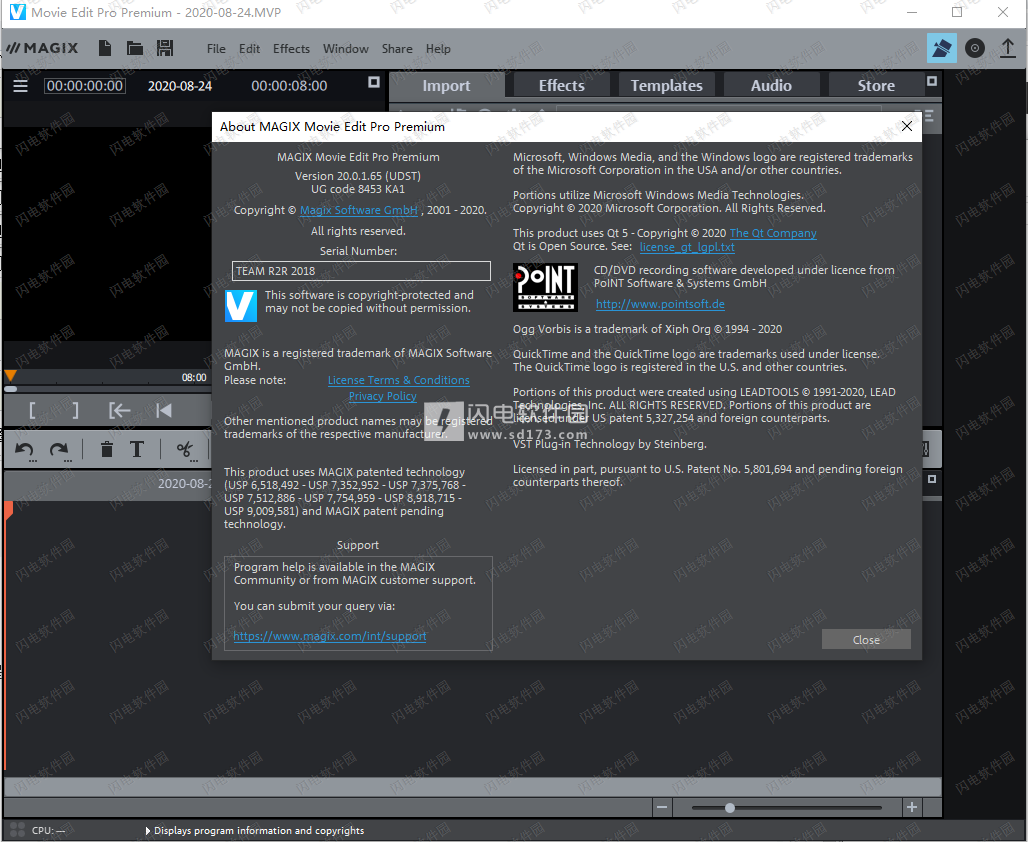
Task: Open the File menu
Action: (216, 49)
